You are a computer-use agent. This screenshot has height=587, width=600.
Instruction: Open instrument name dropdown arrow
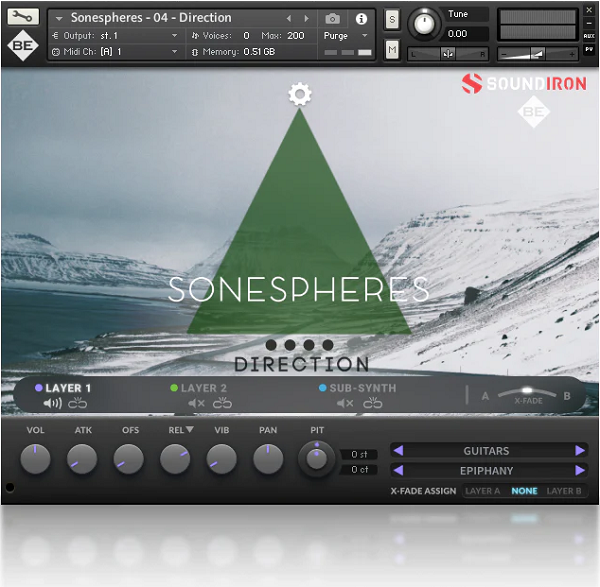tap(59, 18)
